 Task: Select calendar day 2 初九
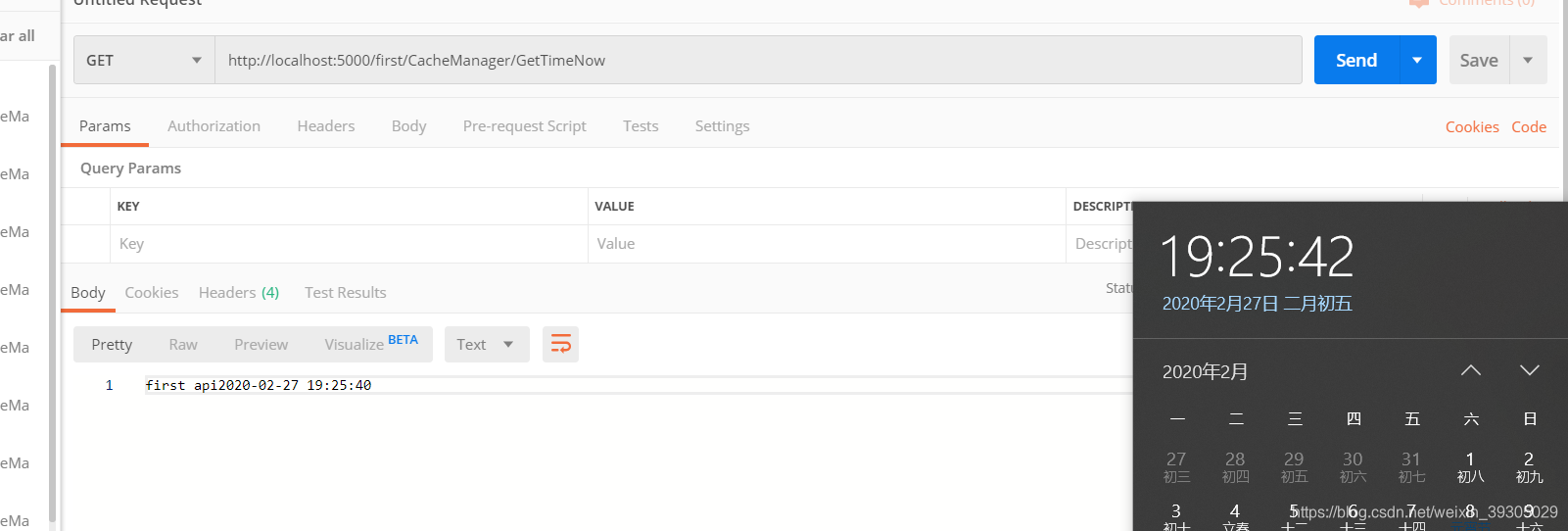click(1529, 467)
